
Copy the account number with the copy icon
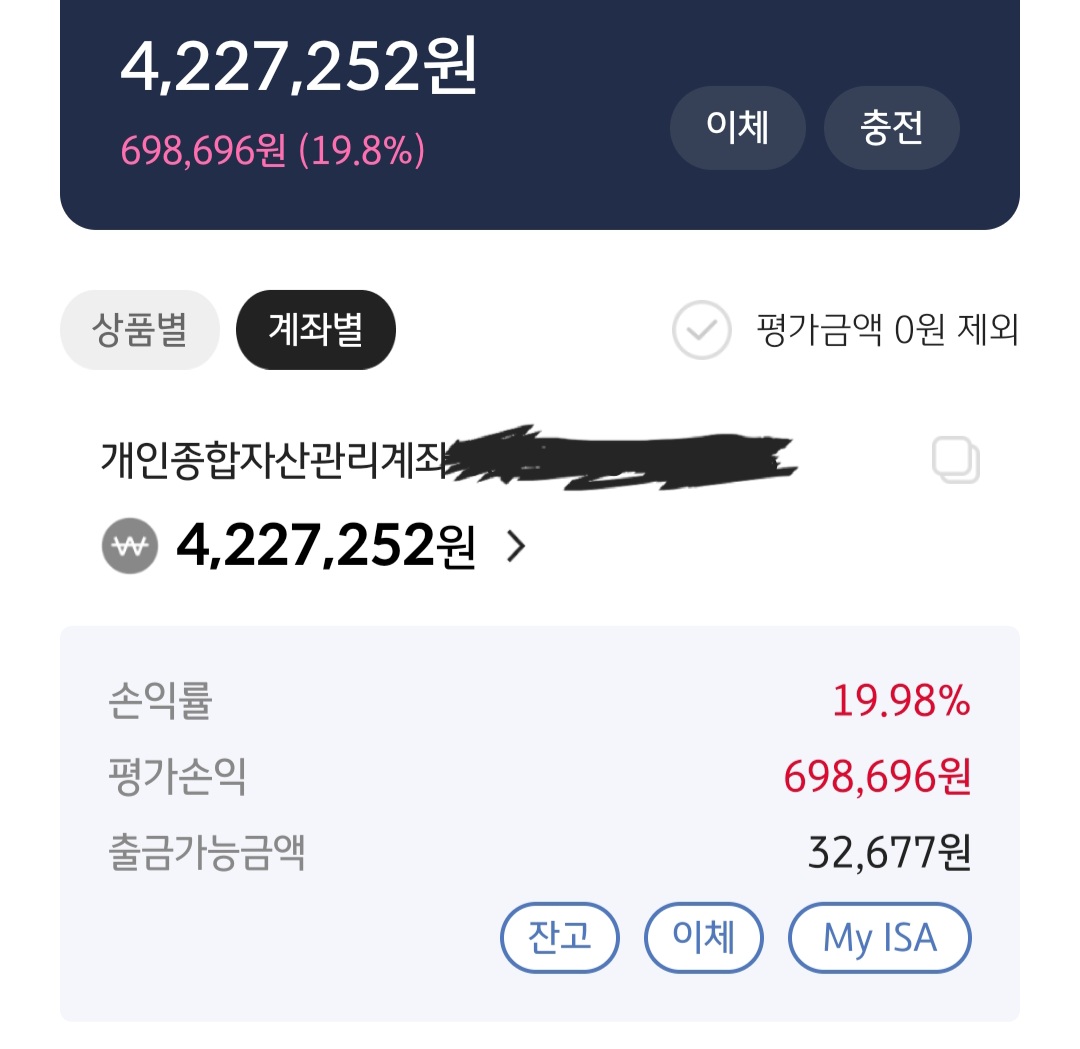tap(955, 461)
